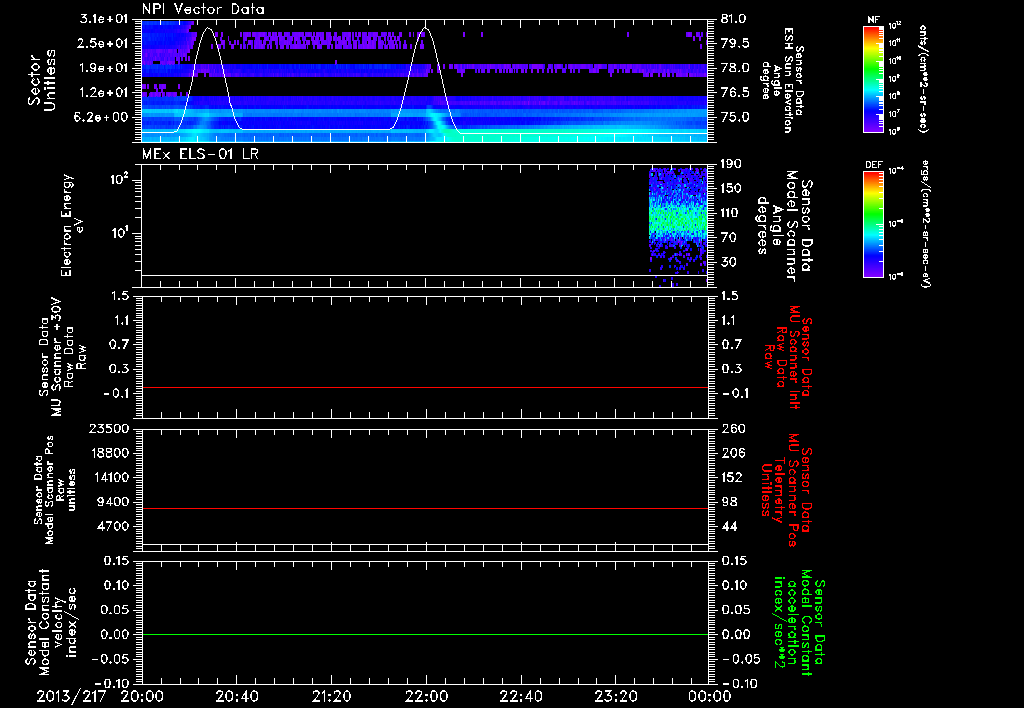Image resolution: width=1024 pixels, height=708 pixels.
Task: Click the 190 scanner angle tick label
Action: click(731, 164)
